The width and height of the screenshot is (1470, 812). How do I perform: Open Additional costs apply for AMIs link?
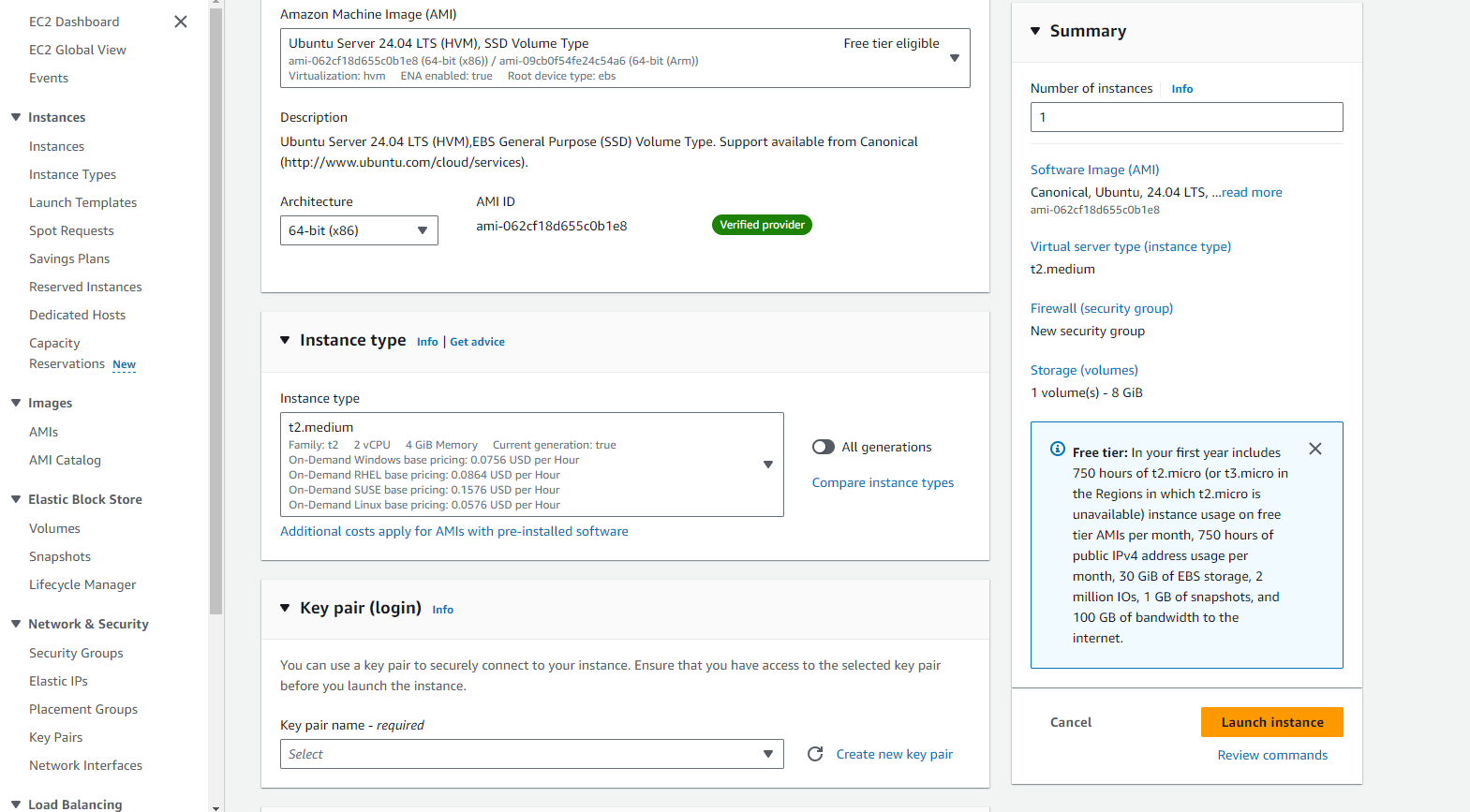coord(454,531)
